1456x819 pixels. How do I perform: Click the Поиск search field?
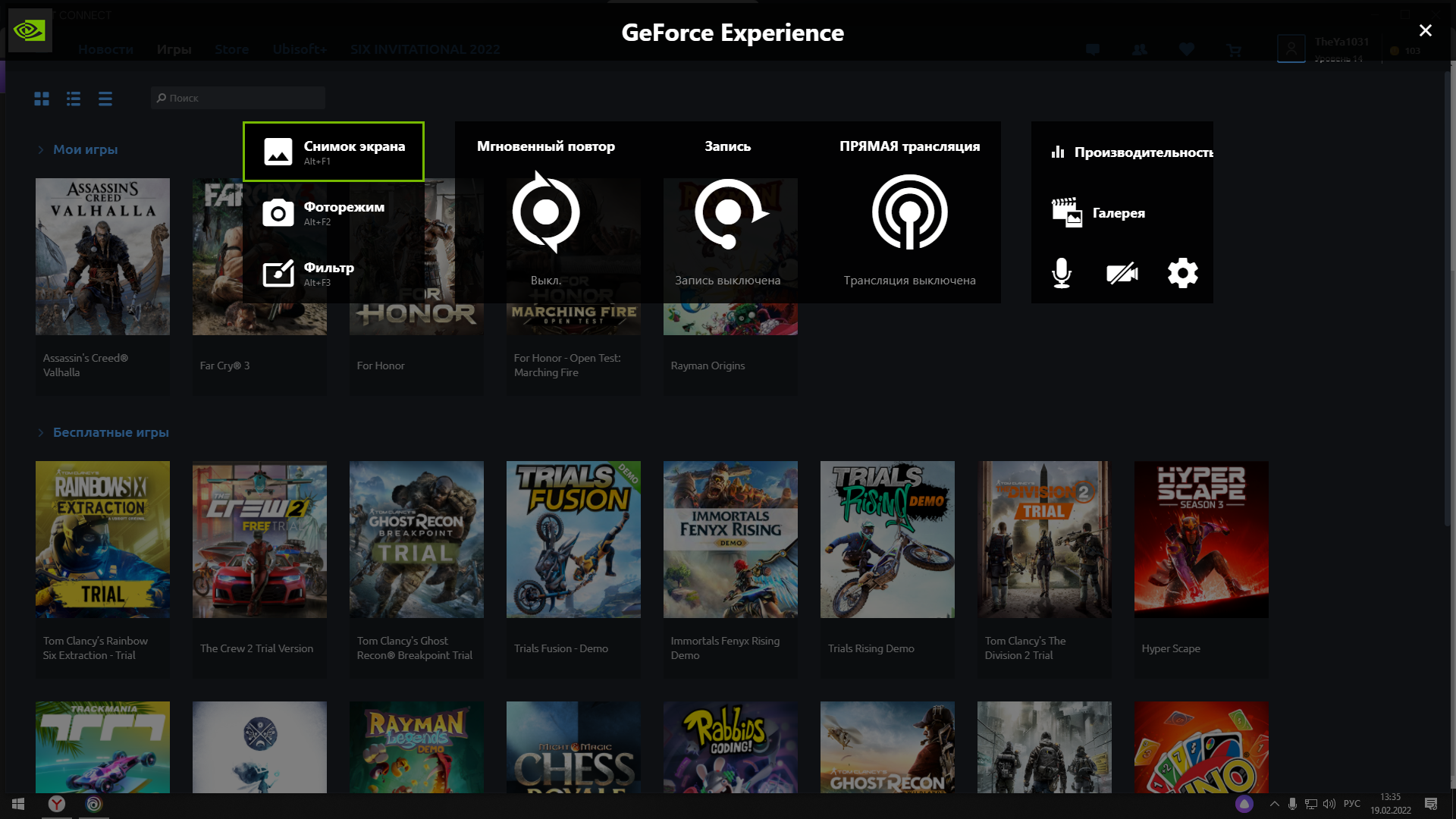point(238,98)
